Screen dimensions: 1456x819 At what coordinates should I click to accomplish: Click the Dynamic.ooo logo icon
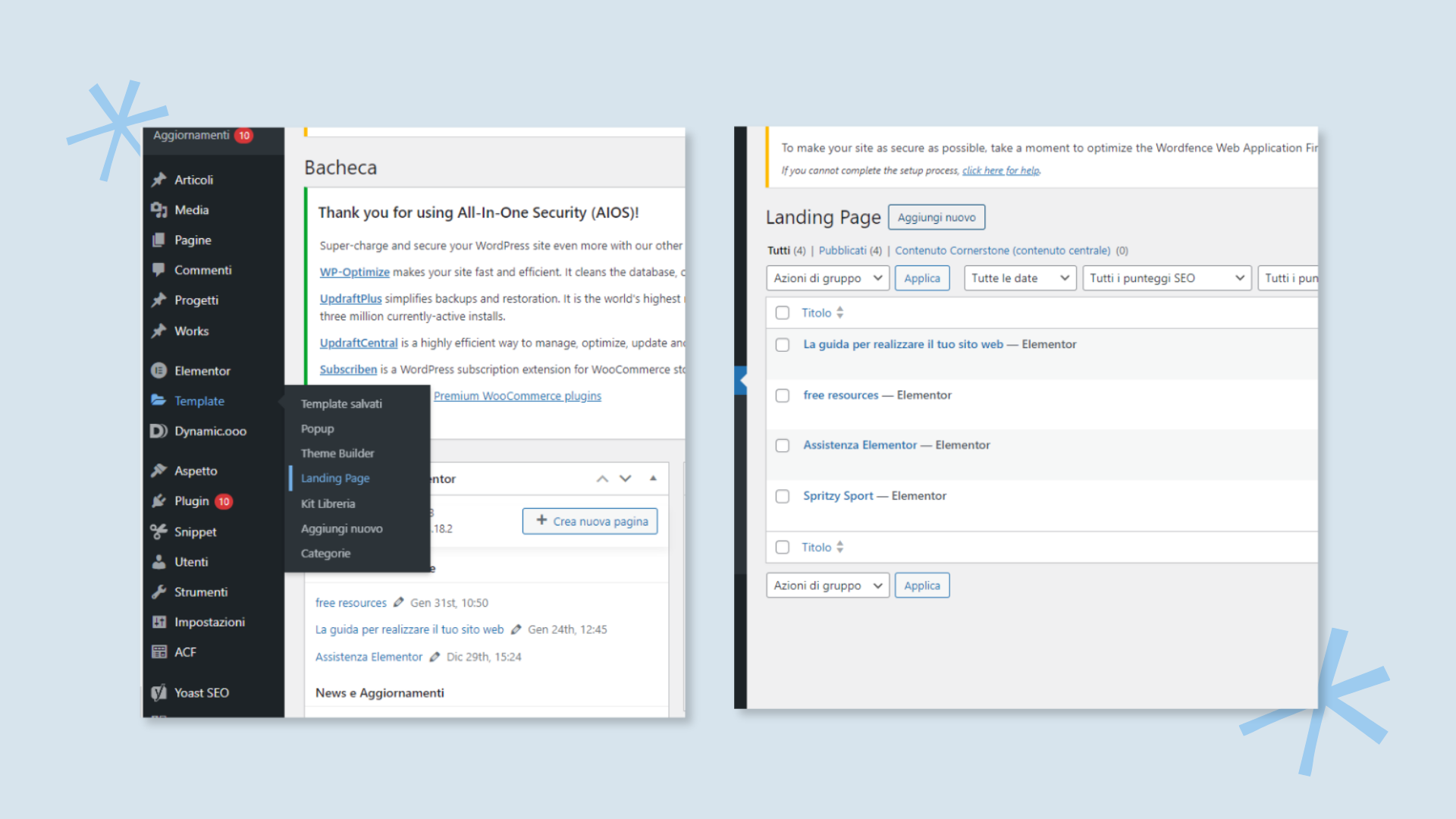pos(158,431)
